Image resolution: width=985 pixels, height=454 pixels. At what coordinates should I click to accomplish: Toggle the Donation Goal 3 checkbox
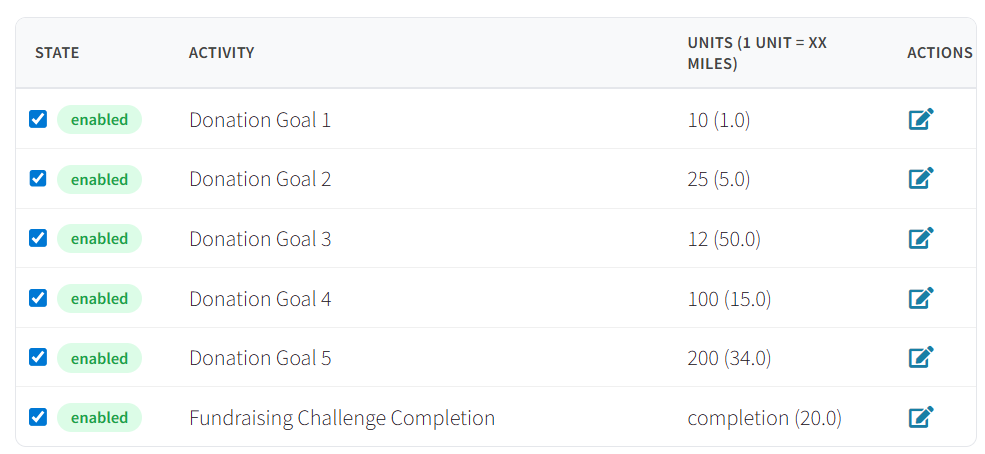[x=38, y=238]
